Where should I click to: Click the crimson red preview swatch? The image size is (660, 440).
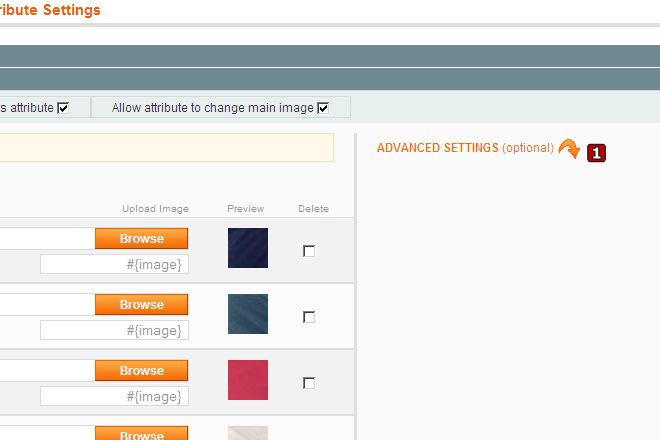tap(247, 380)
